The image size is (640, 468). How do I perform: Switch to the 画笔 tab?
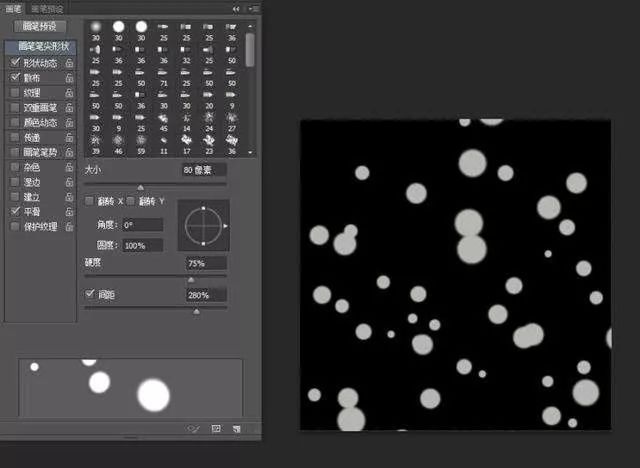coord(13,8)
